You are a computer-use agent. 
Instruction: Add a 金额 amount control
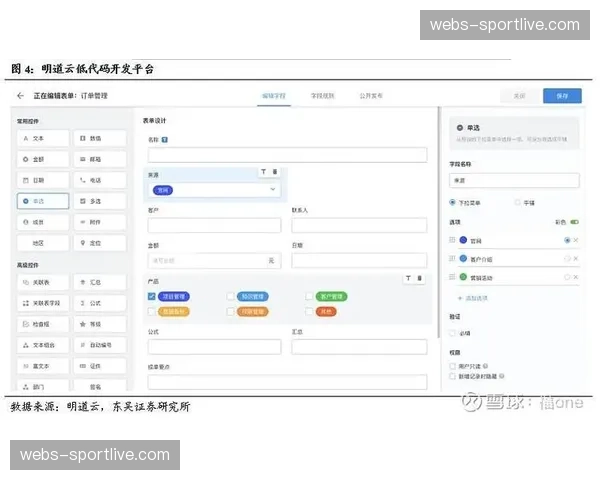(x=43, y=159)
